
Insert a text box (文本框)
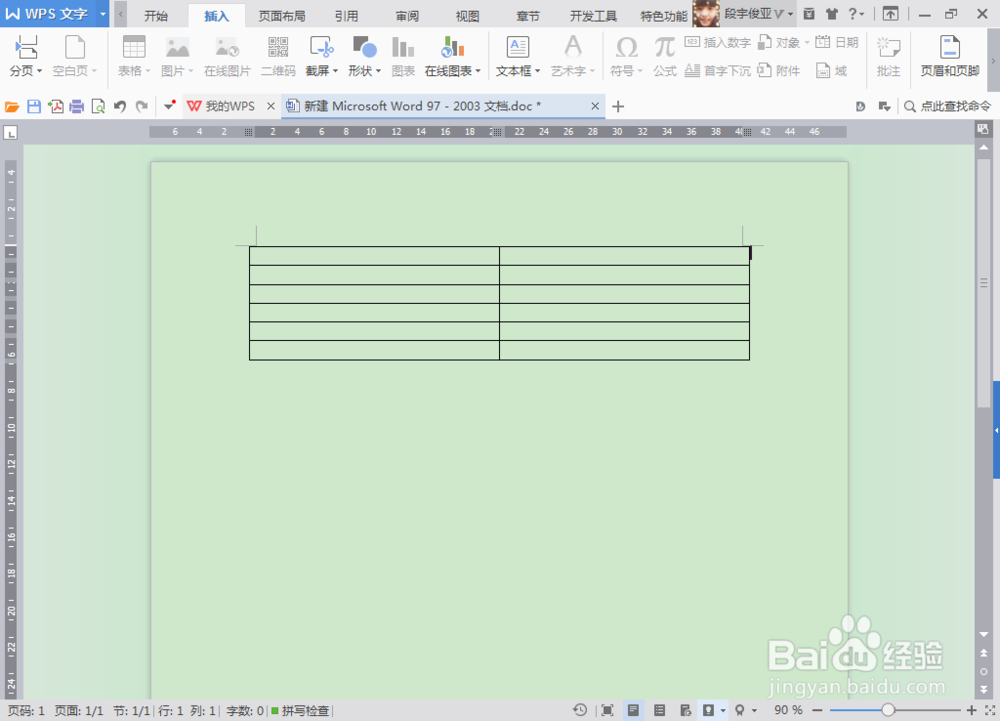coord(517,55)
